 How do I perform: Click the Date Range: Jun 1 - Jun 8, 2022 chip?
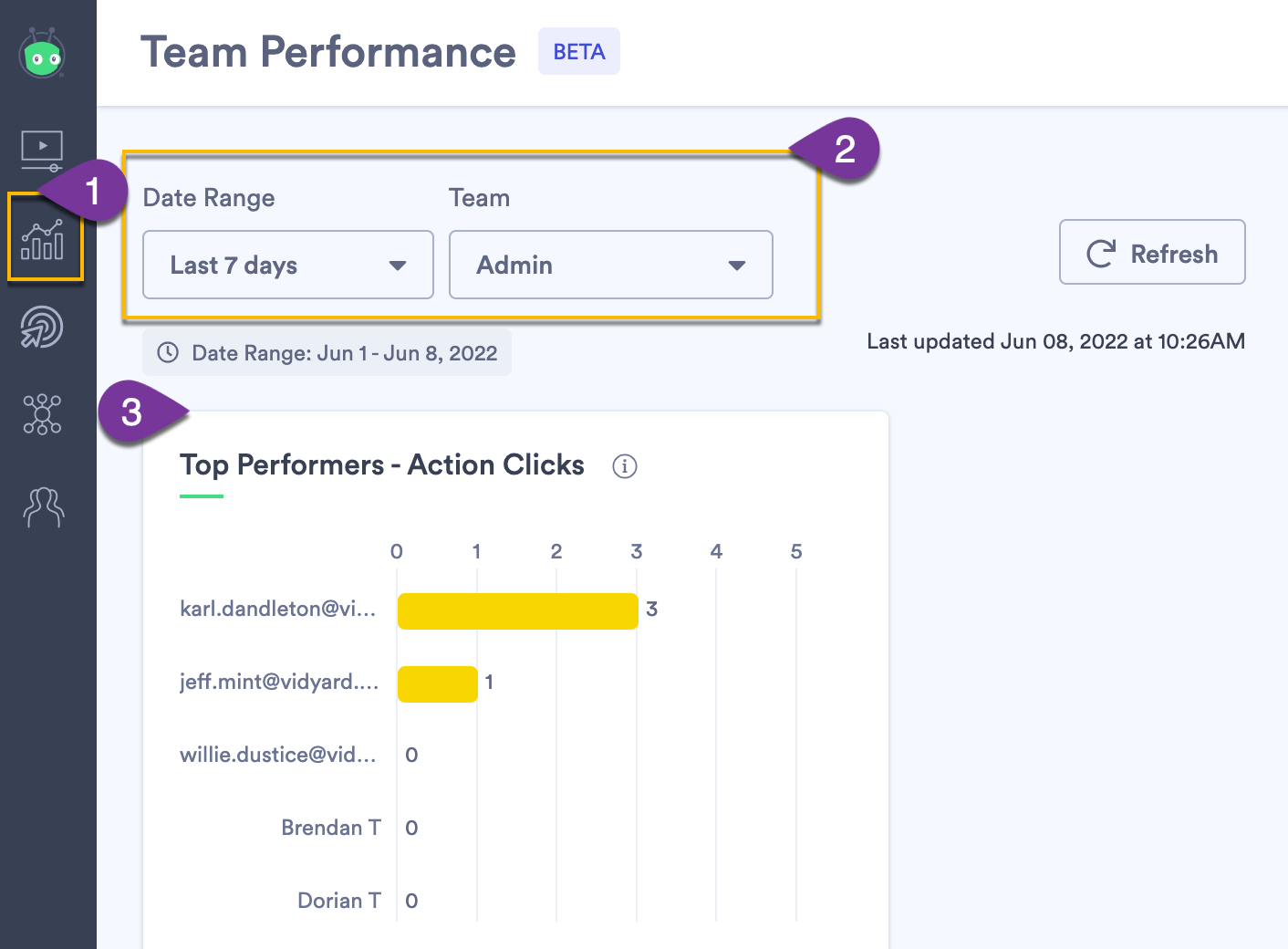point(327,352)
